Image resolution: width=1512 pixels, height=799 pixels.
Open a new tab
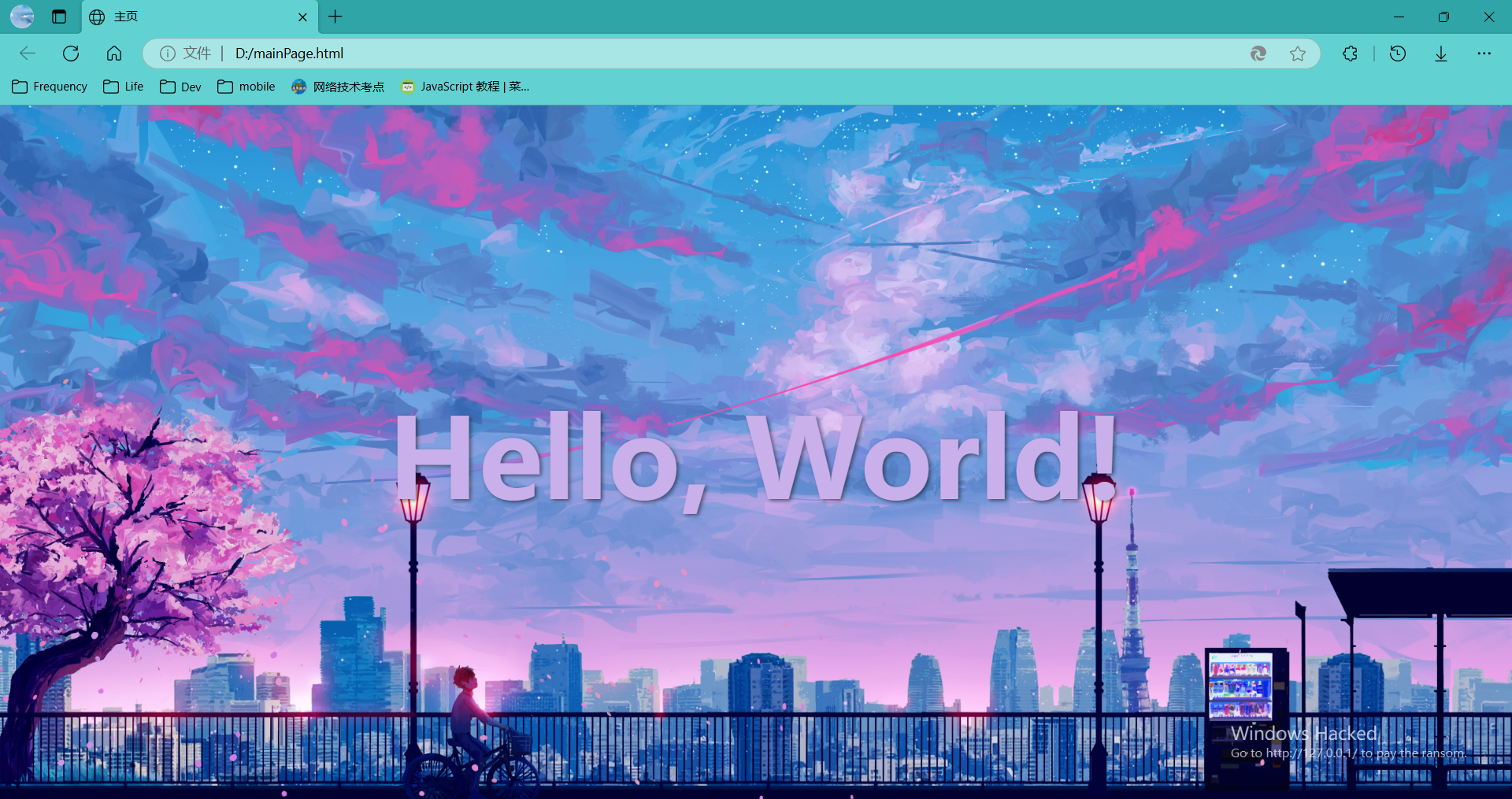[335, 17]
